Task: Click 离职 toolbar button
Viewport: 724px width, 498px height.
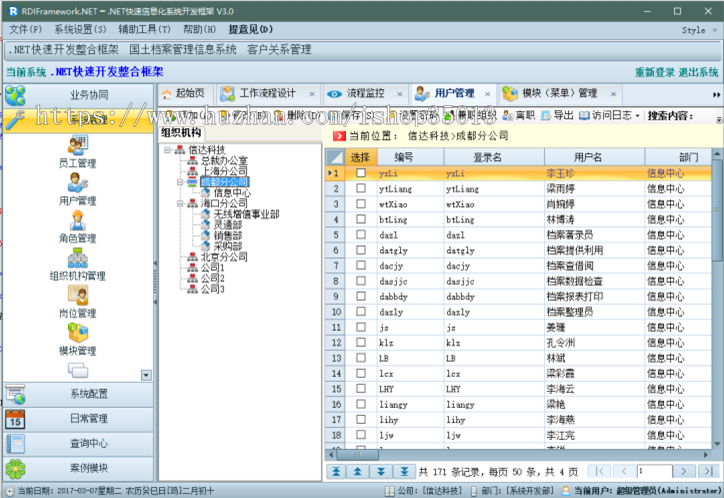Action: coord(519,115)
